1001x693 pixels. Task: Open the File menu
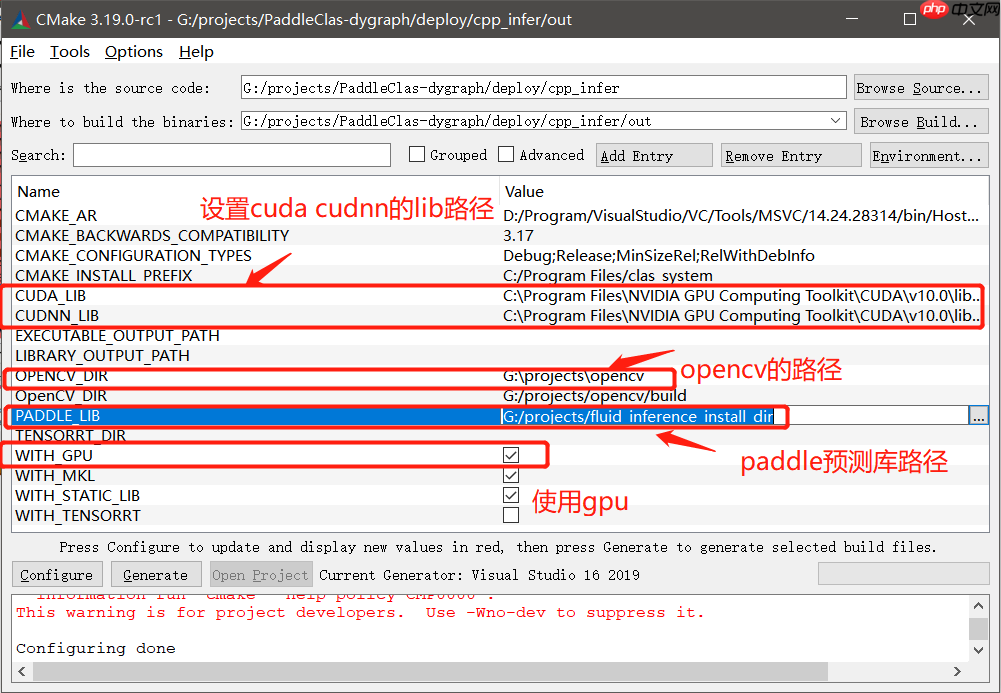tap(21, 51)
